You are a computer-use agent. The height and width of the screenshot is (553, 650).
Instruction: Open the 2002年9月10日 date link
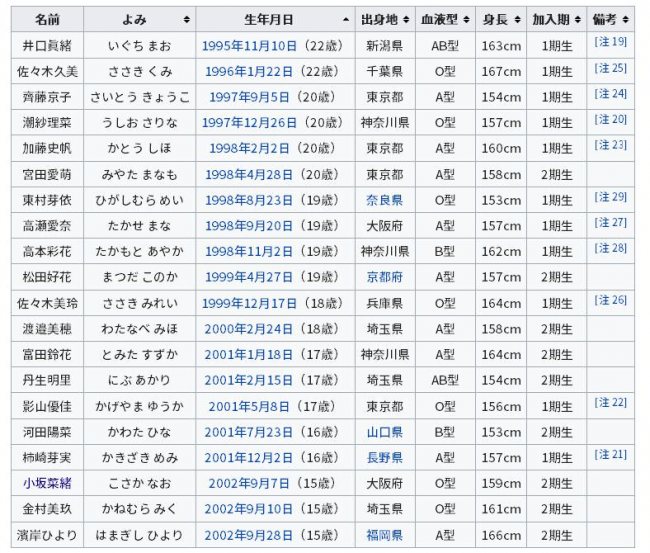(x=250, y=509)
